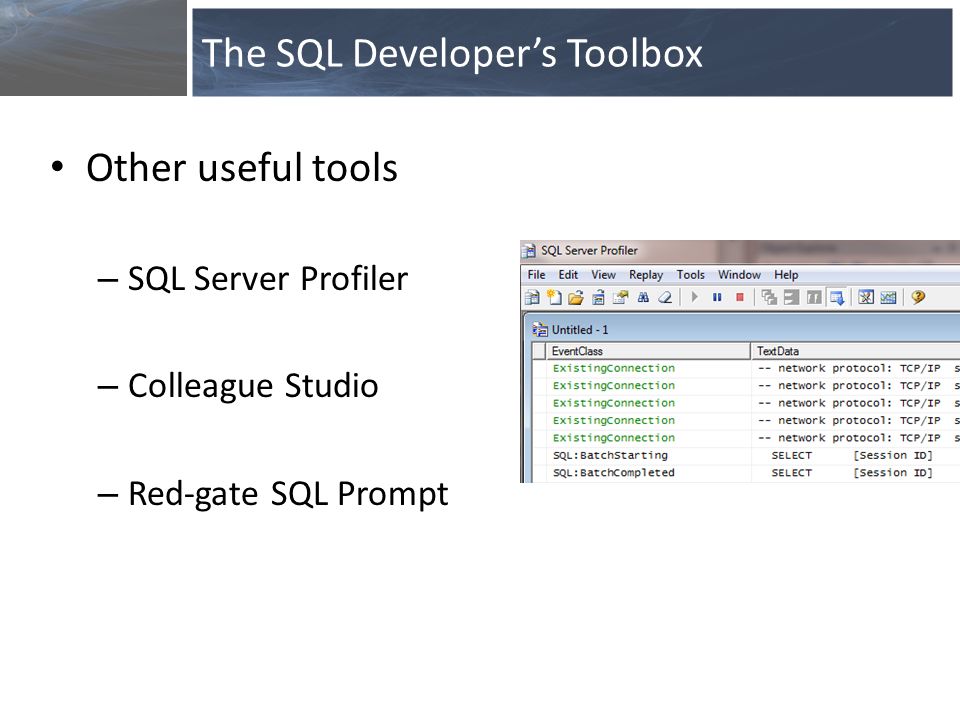
Task: Click [Session ID] in SQL:BatchCompleted row
Action: (893, 473)
